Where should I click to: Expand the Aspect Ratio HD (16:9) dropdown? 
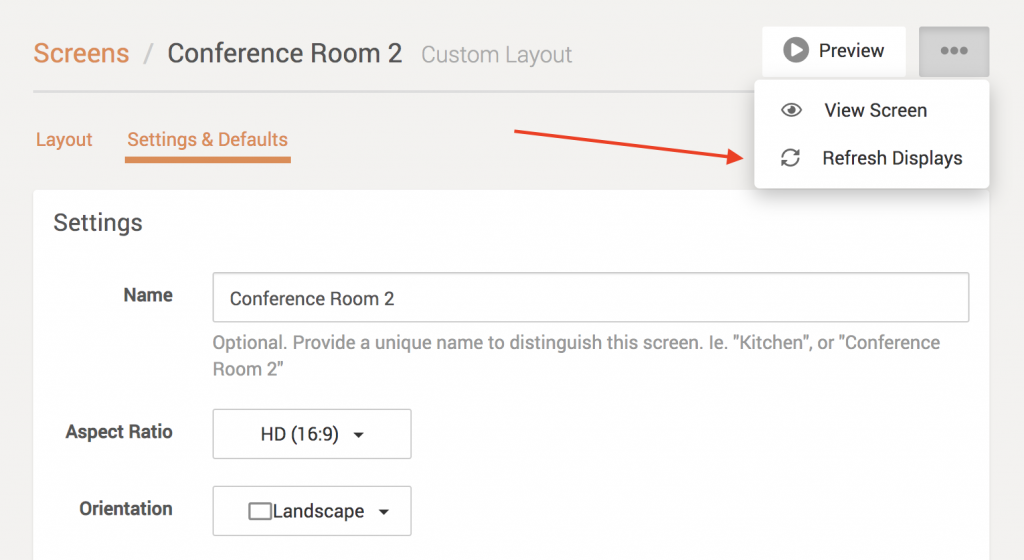(312, 434)
